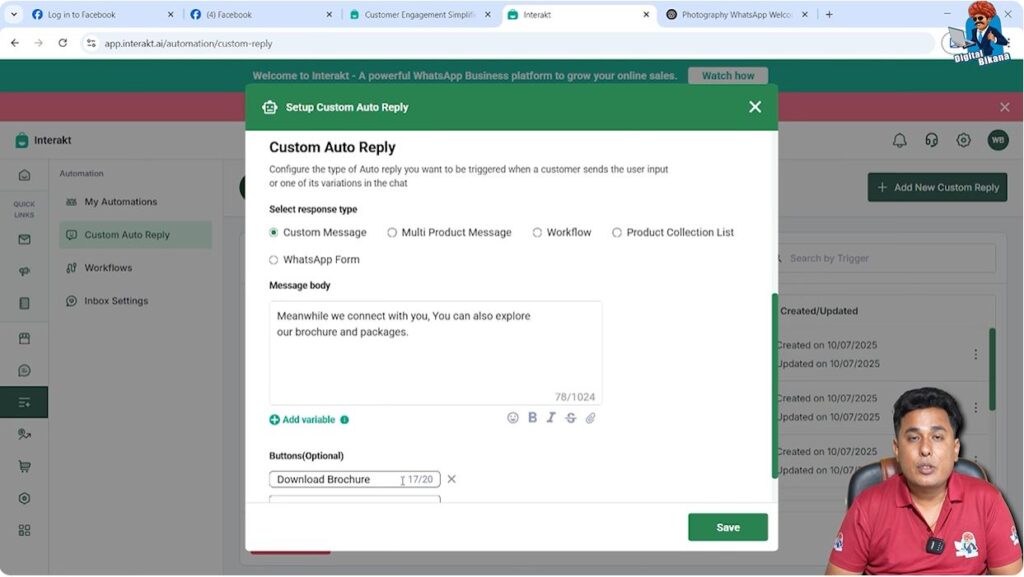
Task: Choose the Workflow response type
Action: [537, 232]
